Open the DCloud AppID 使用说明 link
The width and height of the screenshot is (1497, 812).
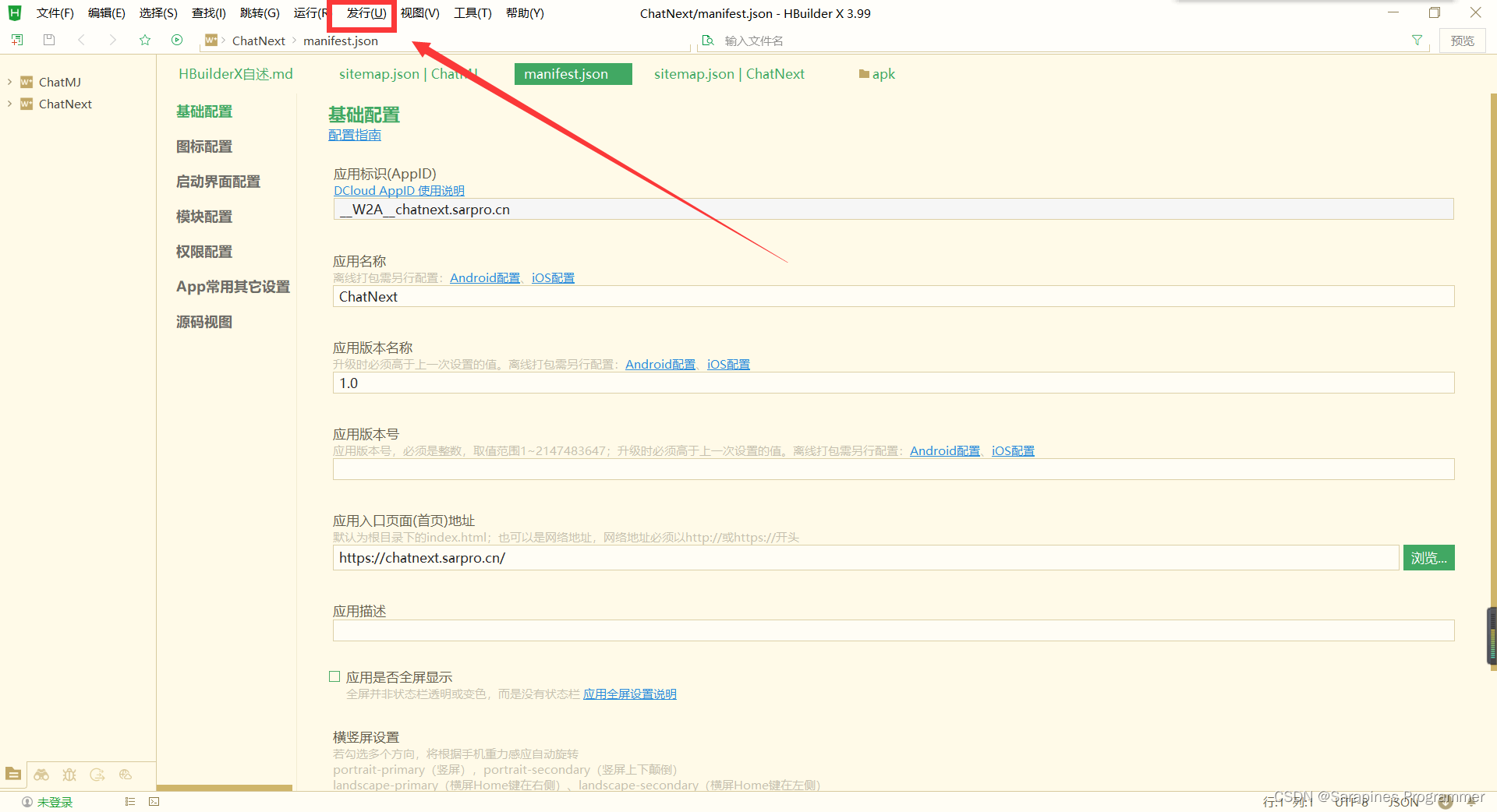click(x=399, y=191)
